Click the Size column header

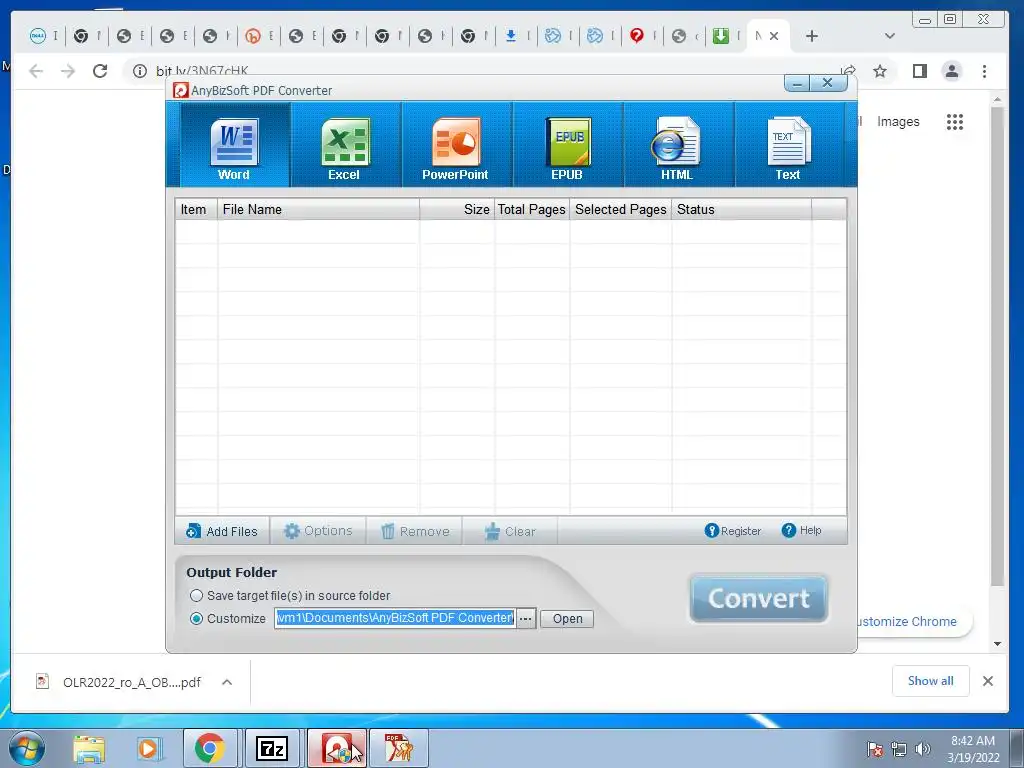click(x=456, y=210)
